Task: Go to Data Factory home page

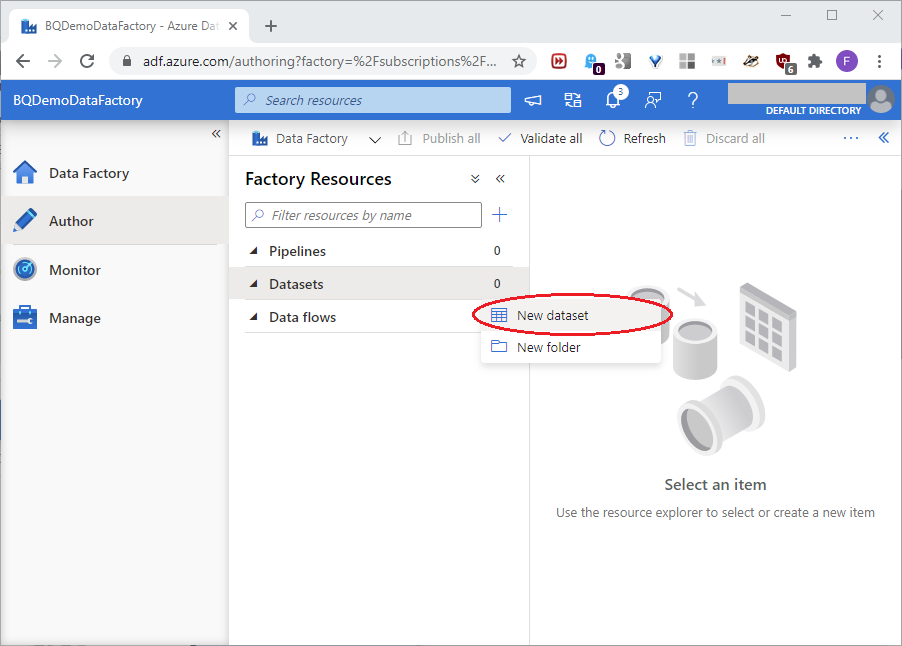Action: click(x=88, y=173)
